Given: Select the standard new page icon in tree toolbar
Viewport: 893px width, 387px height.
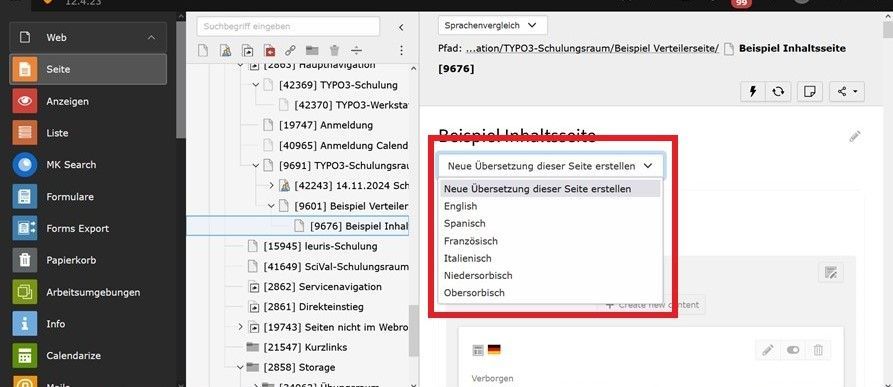Looking at the screenshot, I should (203, 51).
